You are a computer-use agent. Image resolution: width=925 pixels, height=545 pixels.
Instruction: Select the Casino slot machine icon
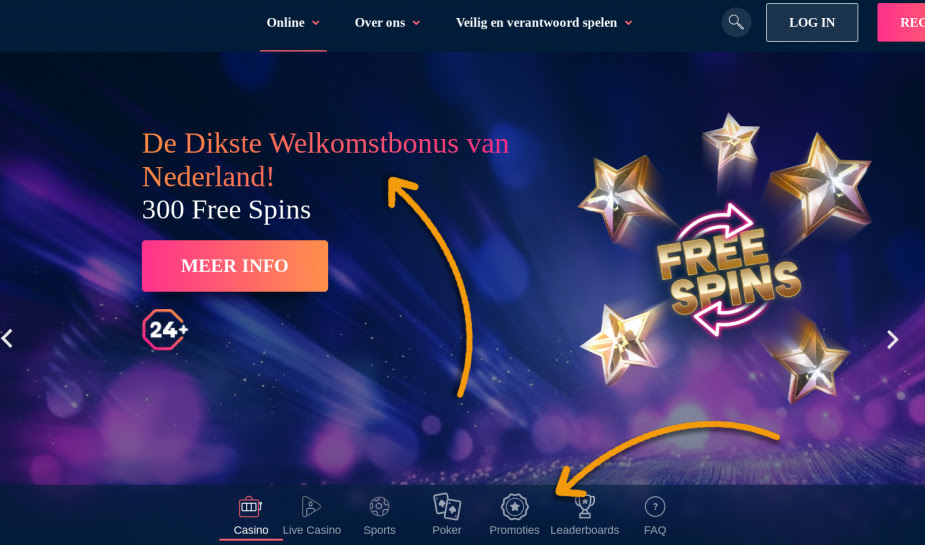(x=250, y=506)
